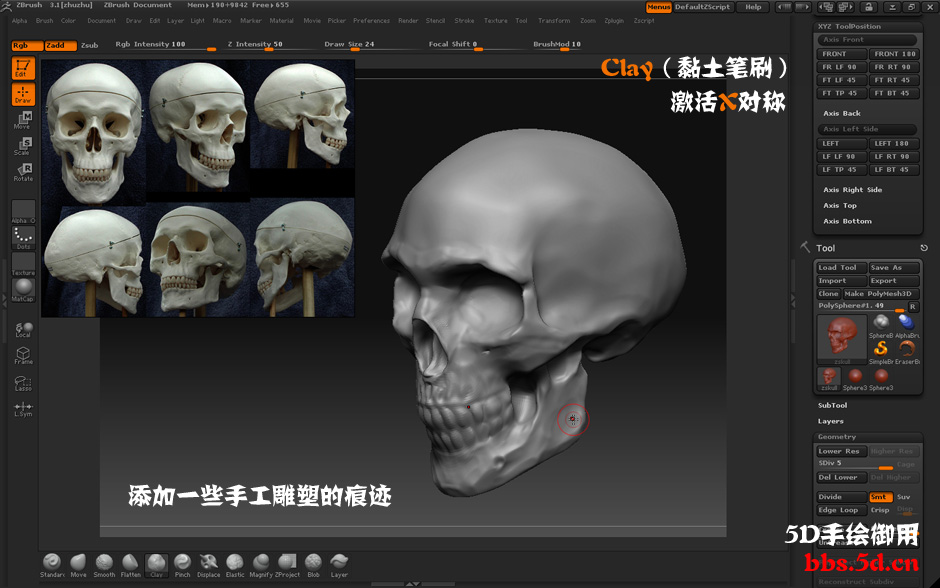Toggle Local transformations icon
The height and width of the screenshot is (588, 940).
click(x=23, y=329)
